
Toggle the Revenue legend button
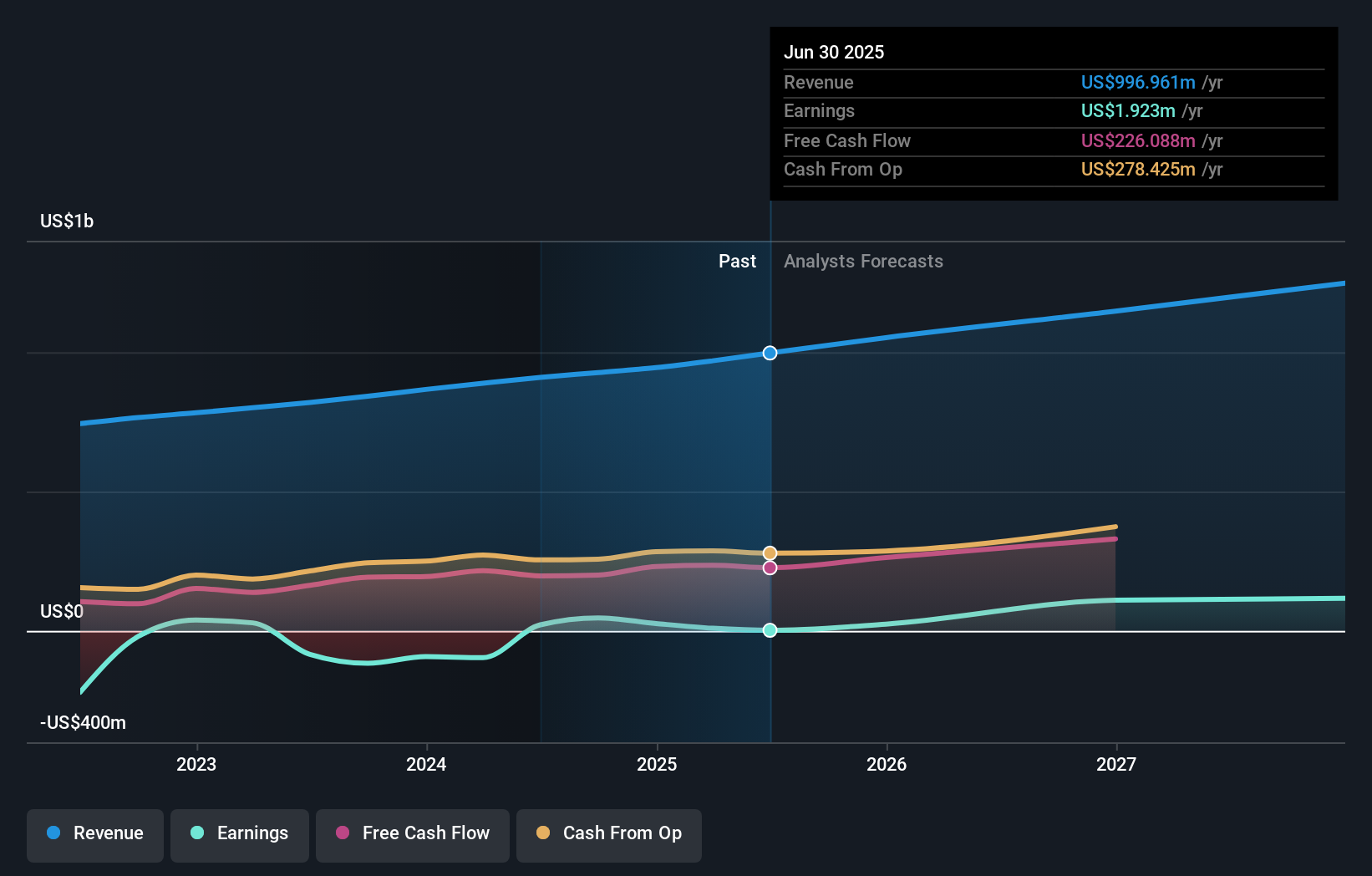coord(95,835)
